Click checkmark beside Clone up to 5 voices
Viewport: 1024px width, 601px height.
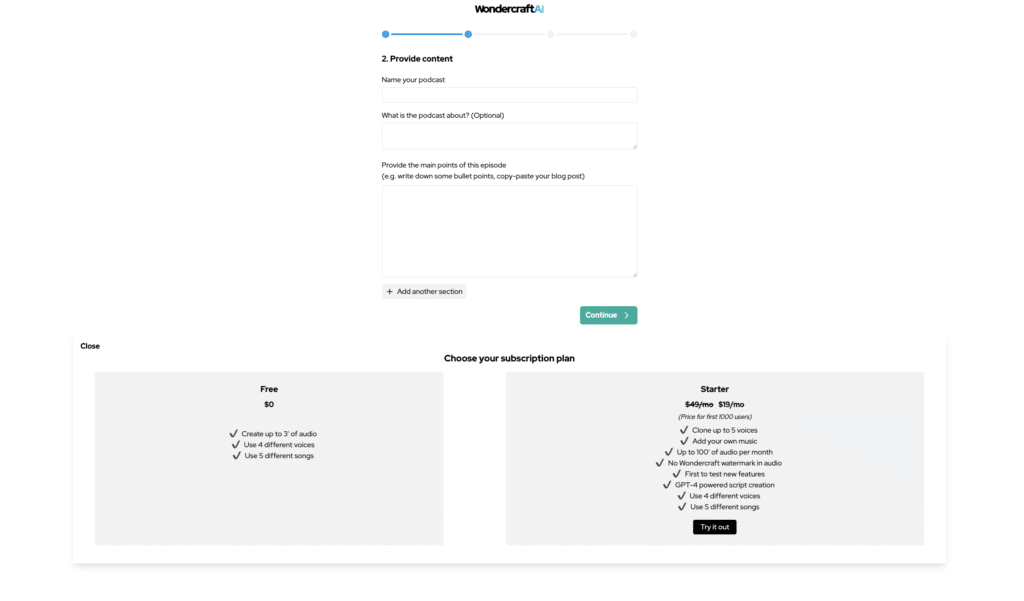(x=684, y=430)
